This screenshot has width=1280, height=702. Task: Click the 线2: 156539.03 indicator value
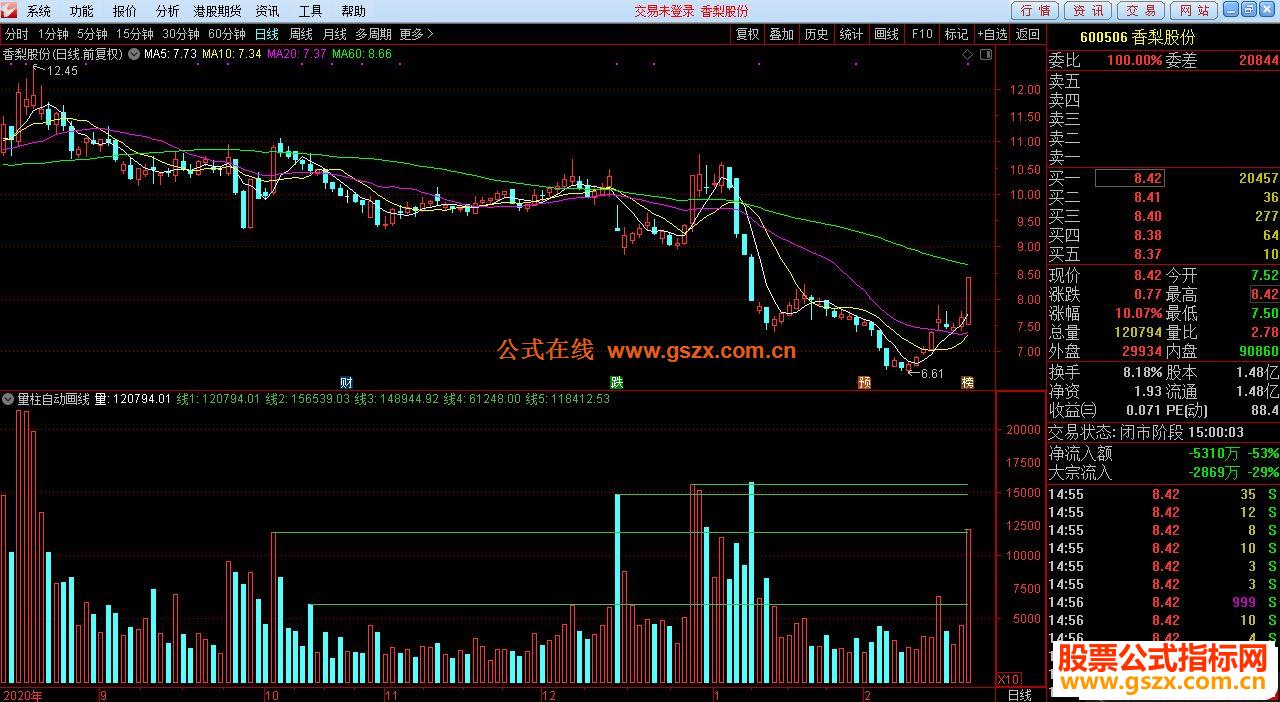[x=307, y=398]
